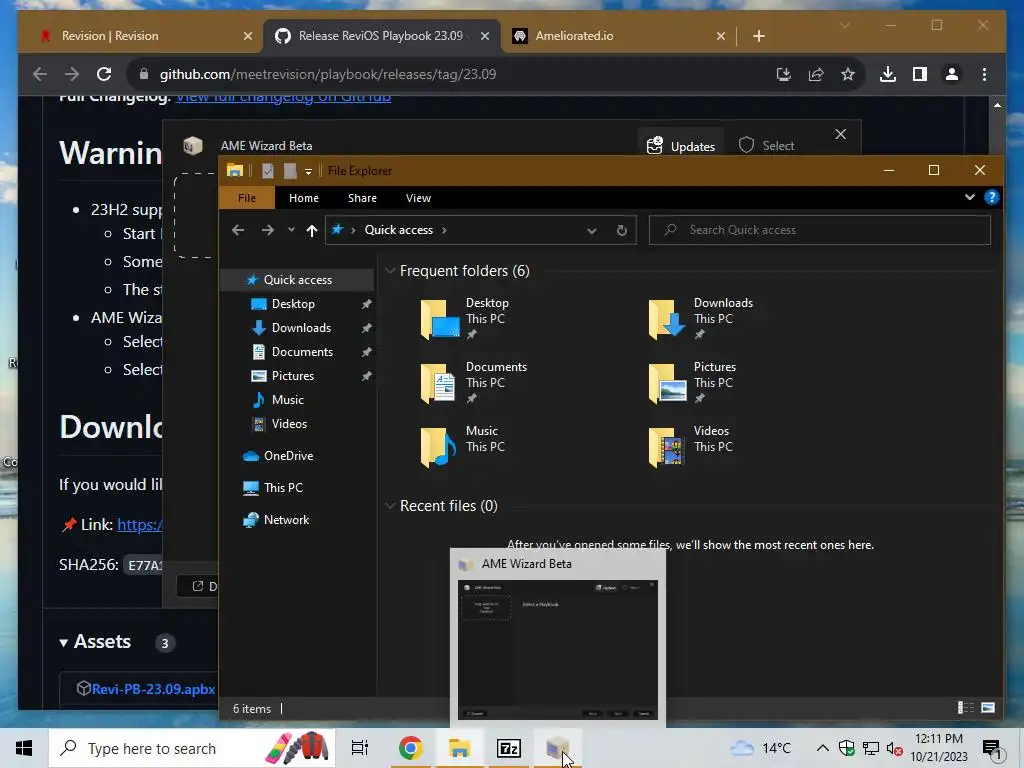Open the Documents frequent folder
Viewport: 1024px width, 768px height.
tap(473, 383)
